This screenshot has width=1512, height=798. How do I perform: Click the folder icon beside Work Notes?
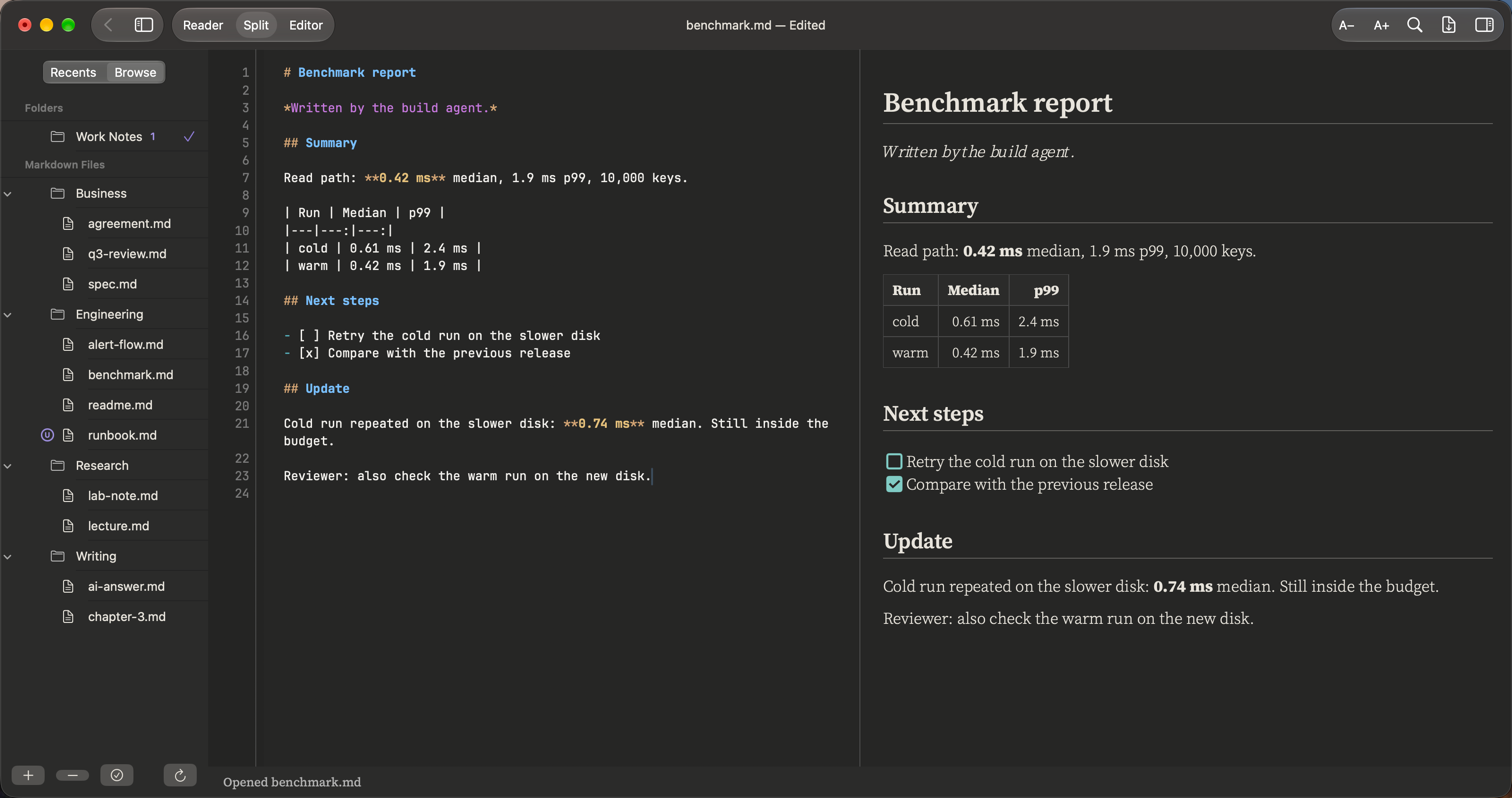pos(57,136)
